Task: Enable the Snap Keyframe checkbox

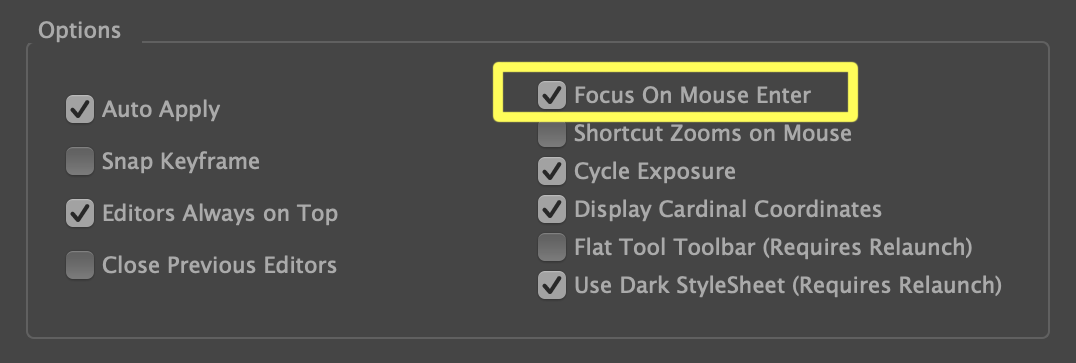Action: pos(80,161)
